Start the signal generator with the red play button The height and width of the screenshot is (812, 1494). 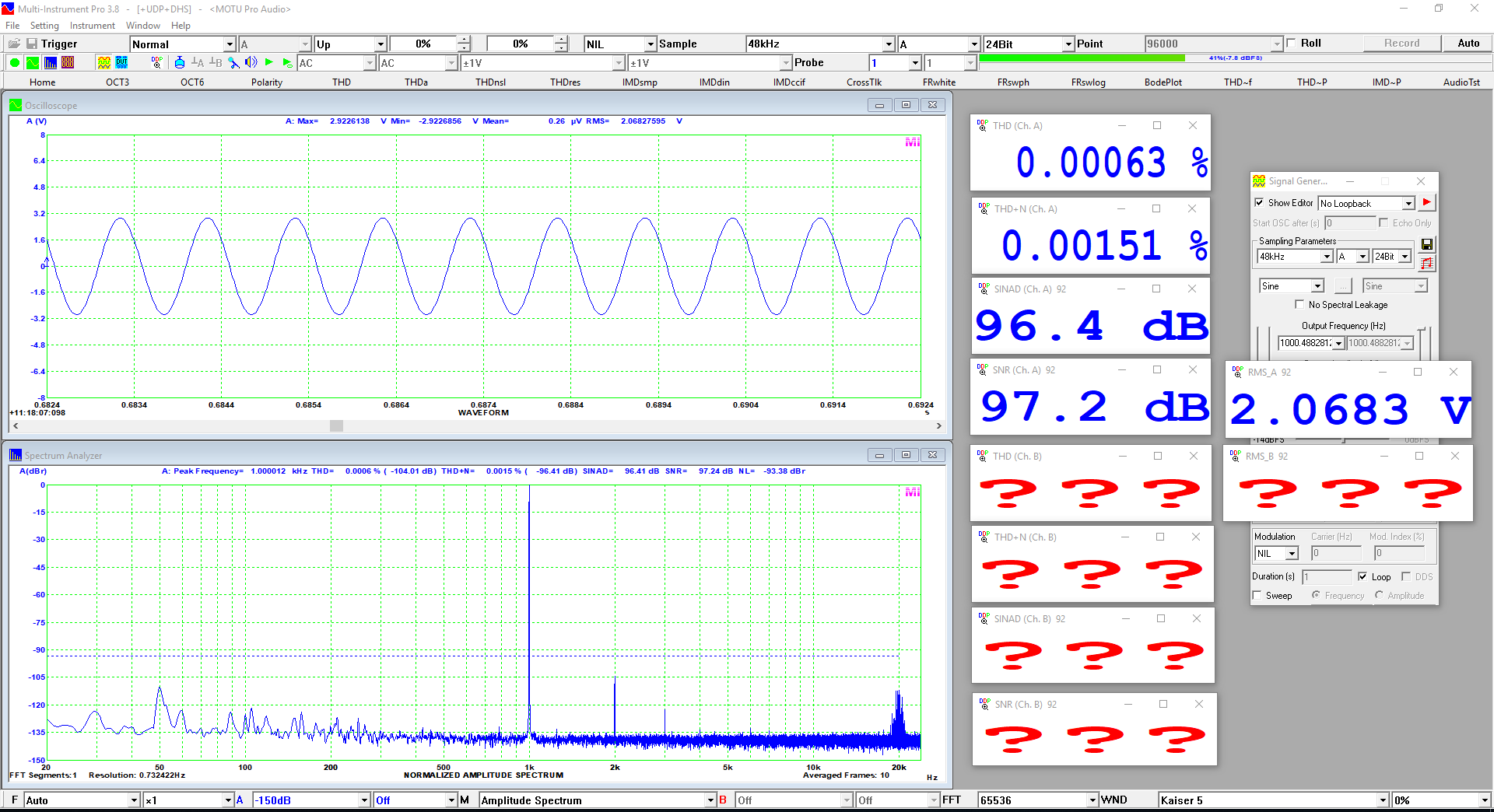click(x=1427, y=203)
